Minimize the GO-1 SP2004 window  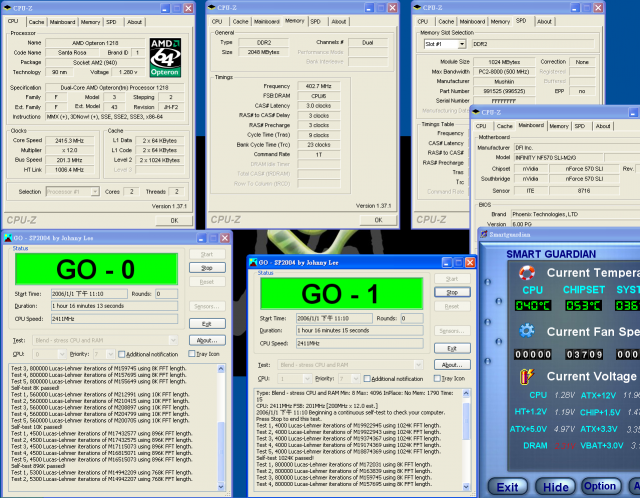click(x=447, y=262)
